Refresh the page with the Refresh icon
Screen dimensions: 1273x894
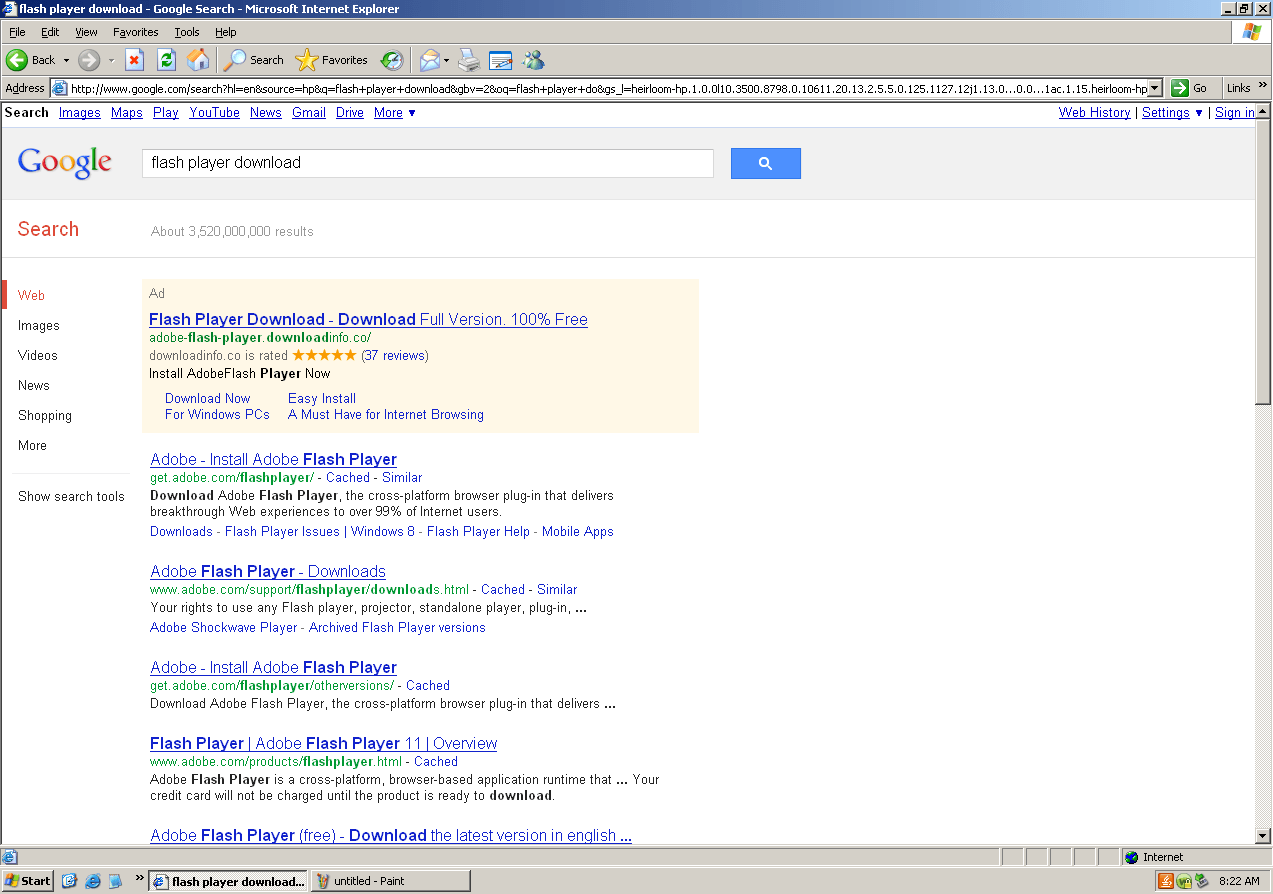pos(166,60)
